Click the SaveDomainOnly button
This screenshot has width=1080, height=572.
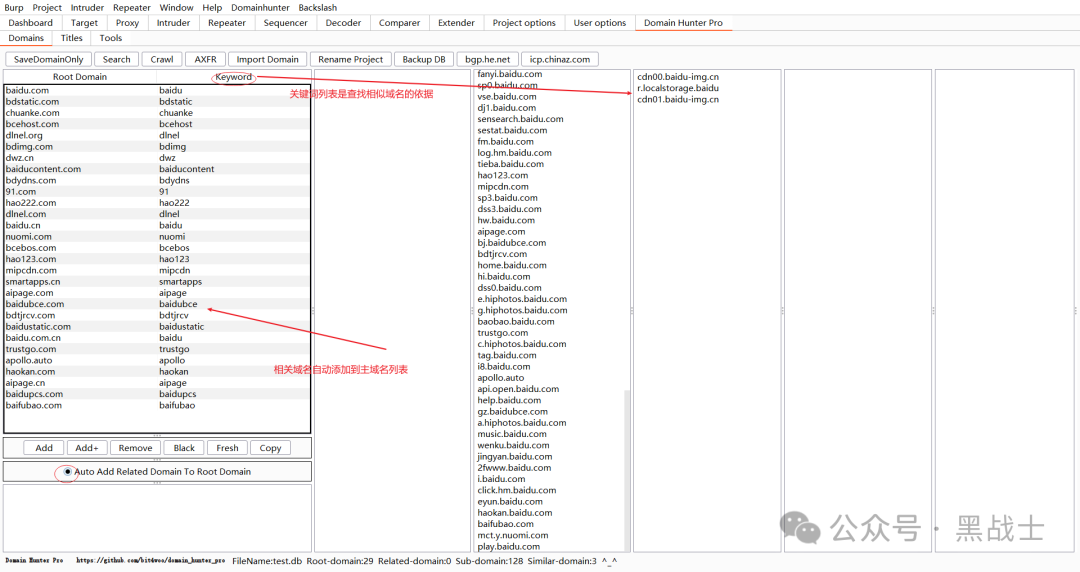(48, 59)
